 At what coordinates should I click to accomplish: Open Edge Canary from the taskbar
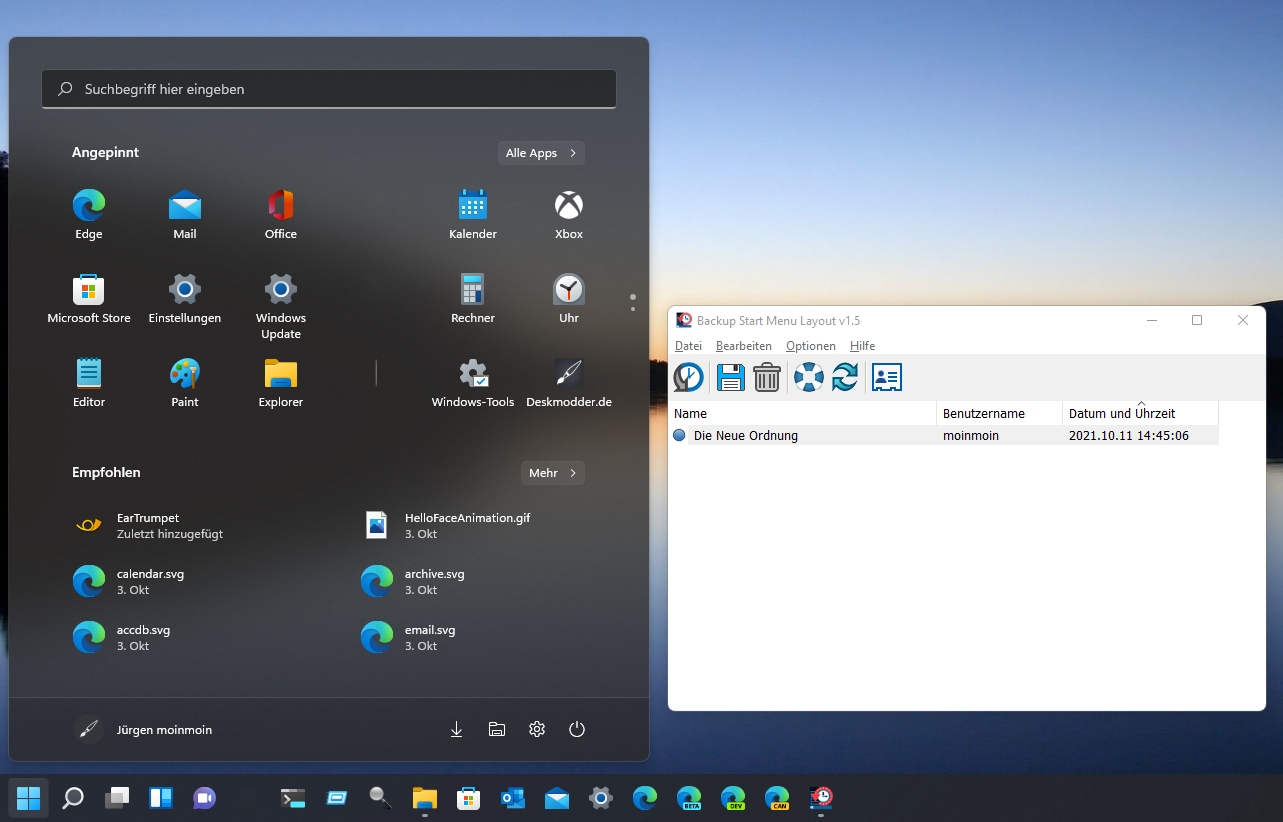pos(777,798)
